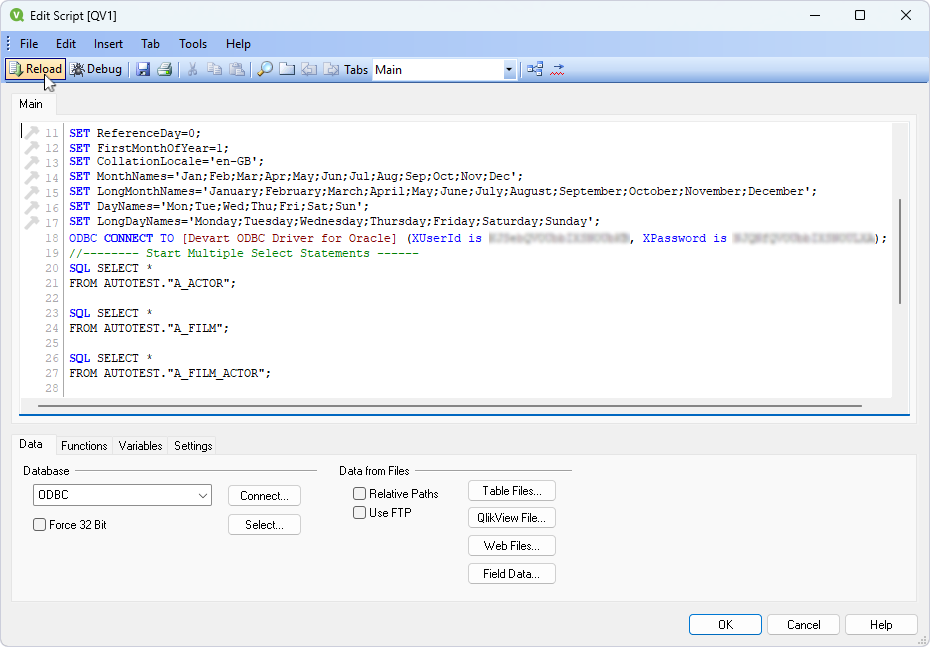Click the Connect... button

click(264, 495)
